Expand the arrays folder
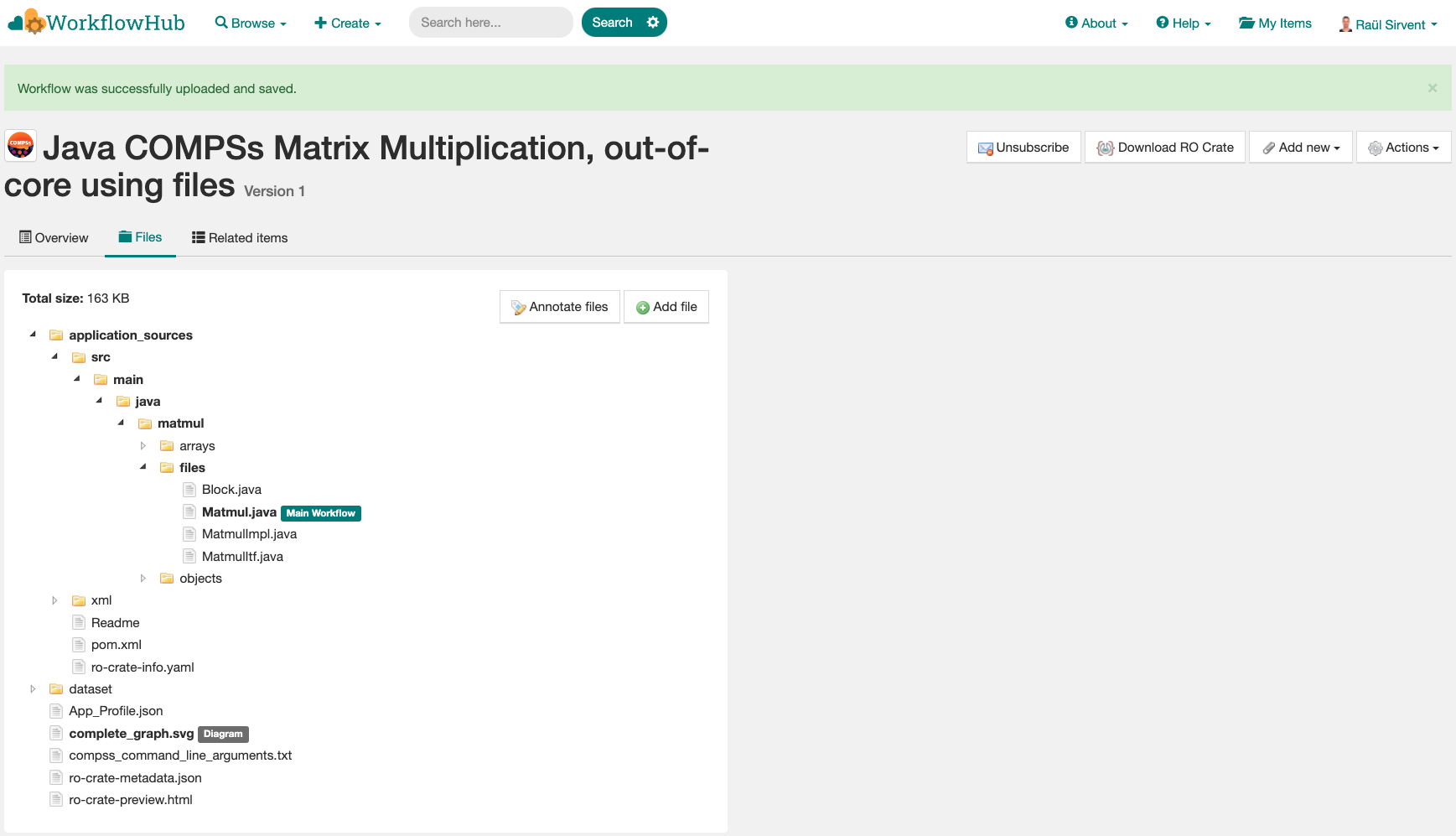The width and height of the screenshot is (1456, 836). click(x=143, y=445)
